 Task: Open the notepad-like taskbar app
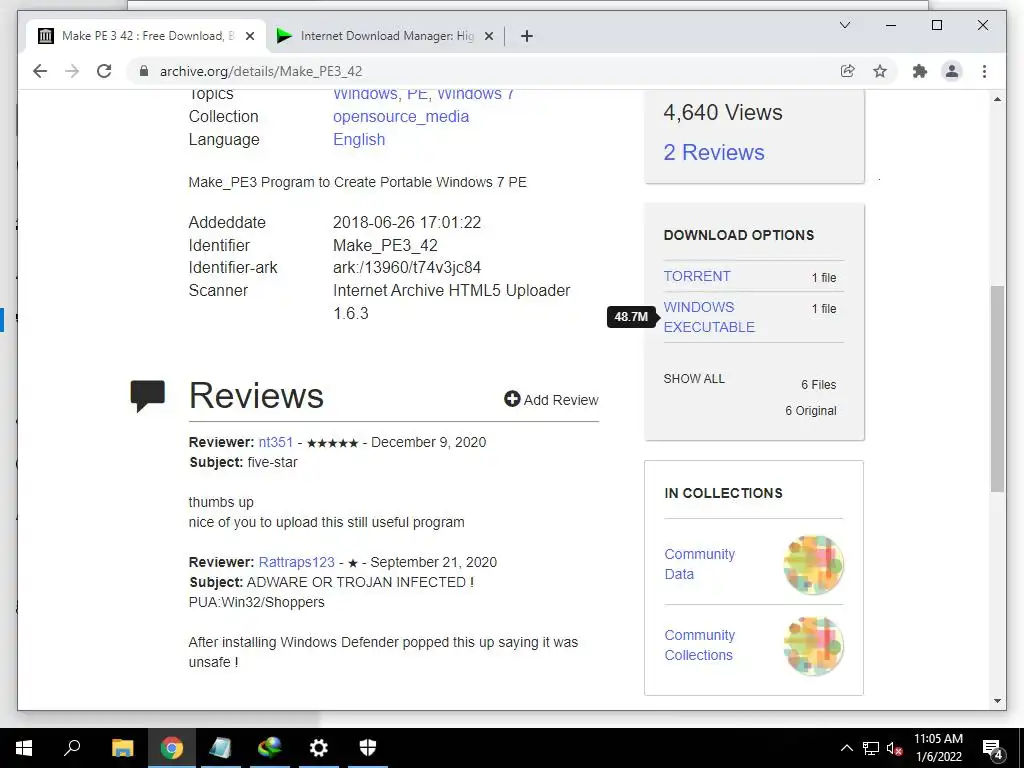[220, 748]
